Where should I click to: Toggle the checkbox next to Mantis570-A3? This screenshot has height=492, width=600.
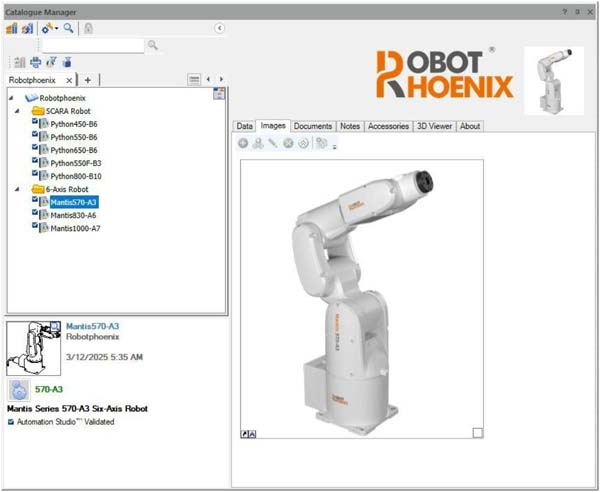click(35, 199)
